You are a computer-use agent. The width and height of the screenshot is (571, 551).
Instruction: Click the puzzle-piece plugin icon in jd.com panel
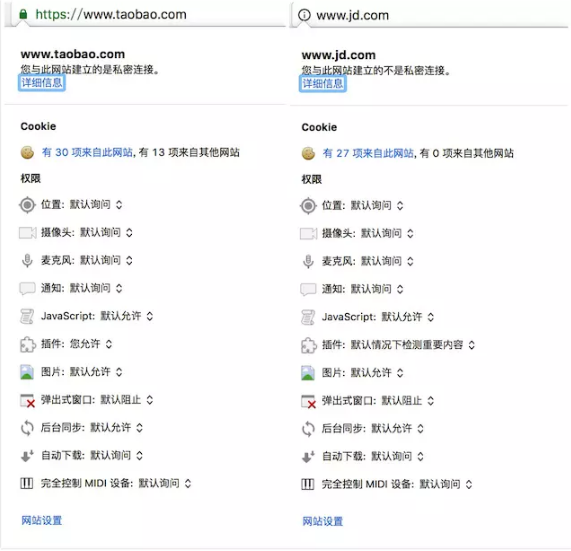pos(308,345)
